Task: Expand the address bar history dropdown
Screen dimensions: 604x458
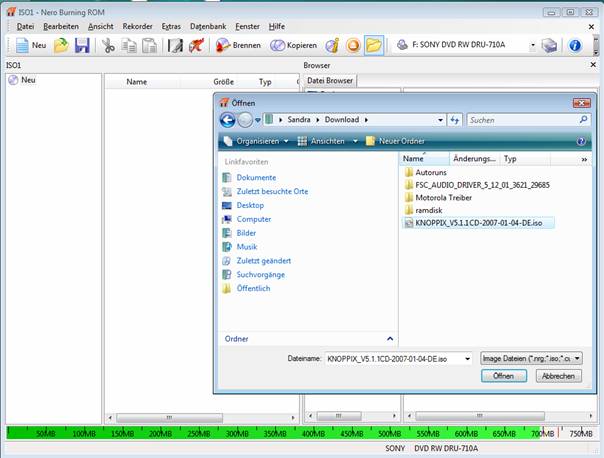Action: [440, 120]
